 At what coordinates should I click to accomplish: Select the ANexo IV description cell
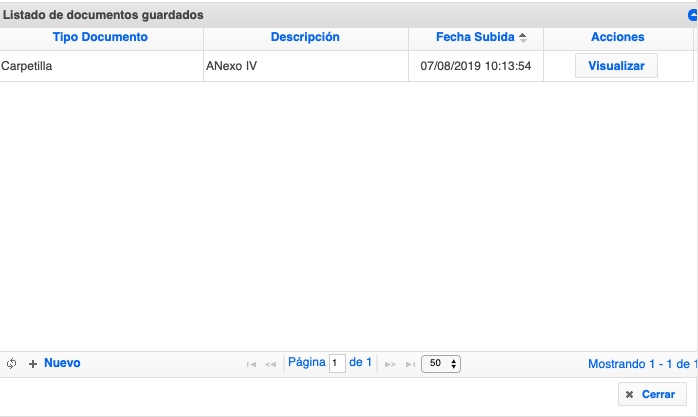tap(231, 67)
